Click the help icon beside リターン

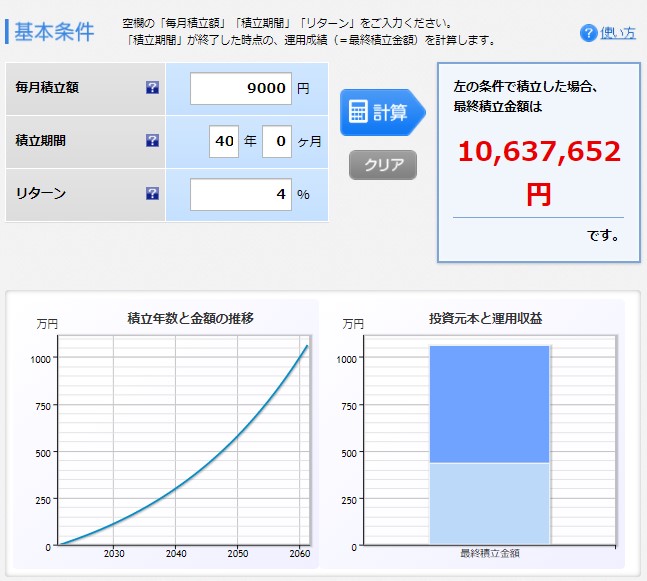point(152,193)
